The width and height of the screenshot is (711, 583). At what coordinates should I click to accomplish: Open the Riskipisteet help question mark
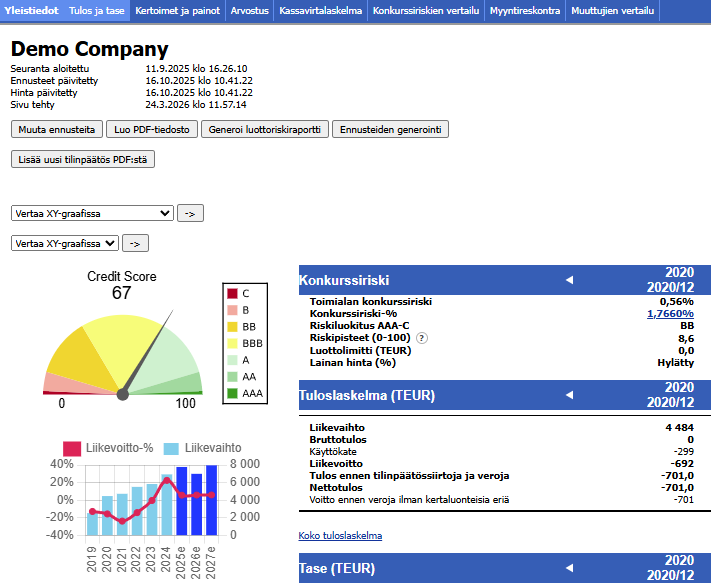(422, 338)
